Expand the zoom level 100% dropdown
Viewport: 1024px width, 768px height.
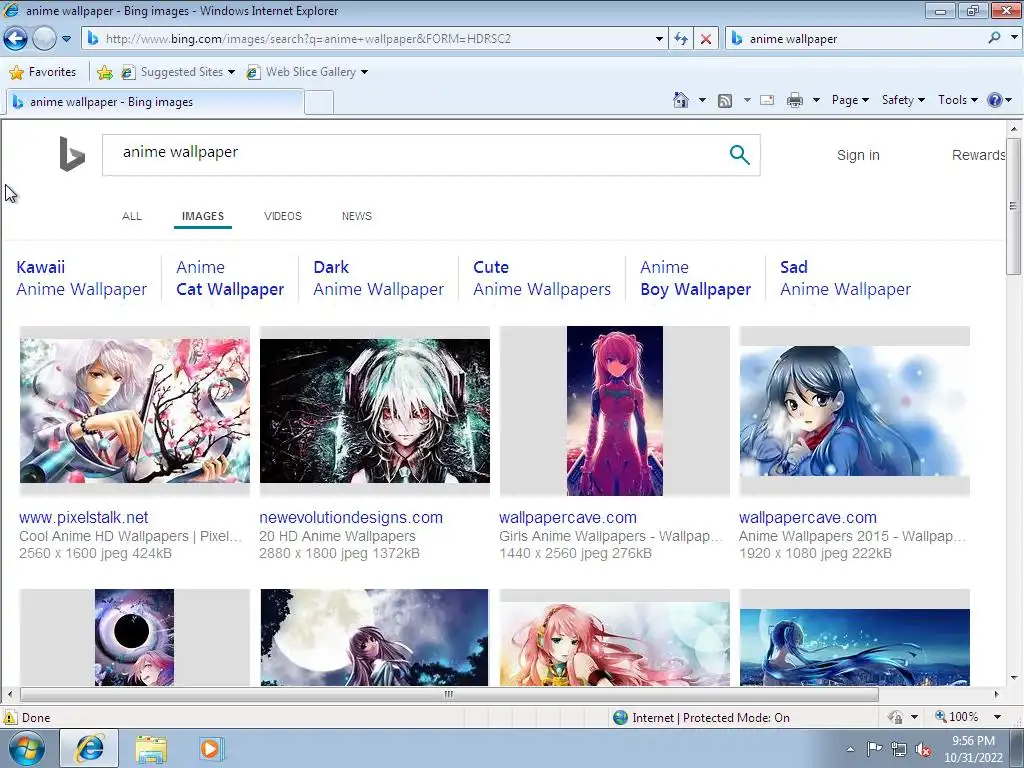997,717
